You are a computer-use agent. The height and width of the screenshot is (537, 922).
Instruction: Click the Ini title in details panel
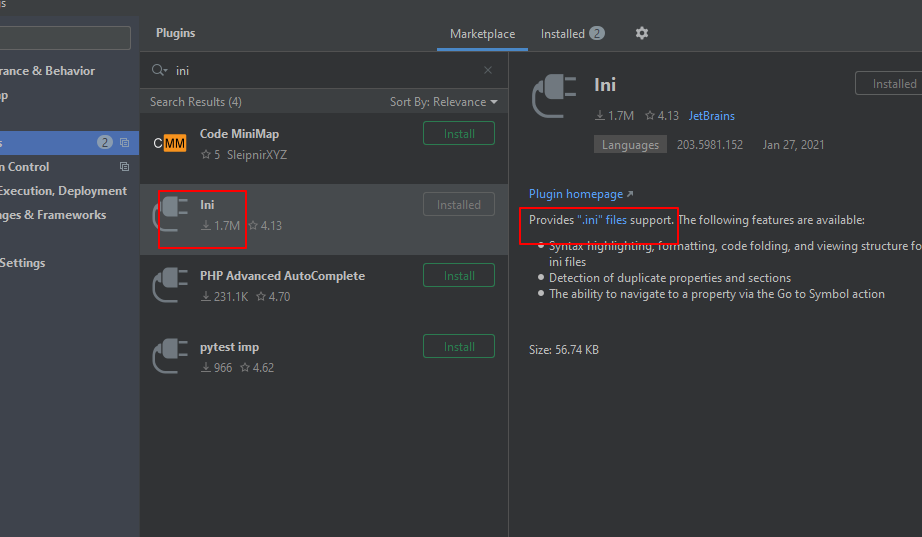click(x=605, y=85)
